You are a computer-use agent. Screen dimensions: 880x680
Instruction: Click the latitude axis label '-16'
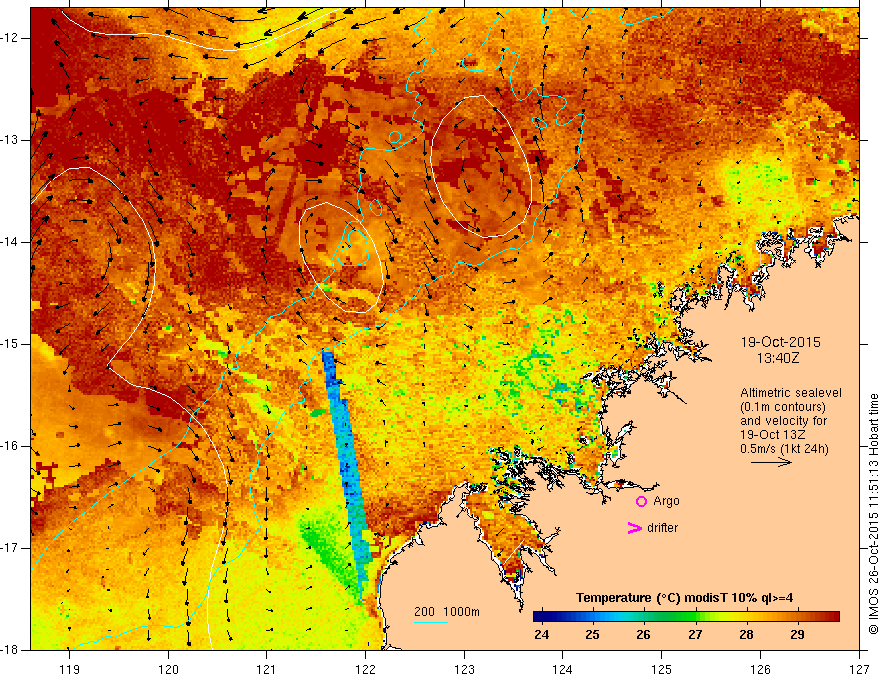(11, 446)
